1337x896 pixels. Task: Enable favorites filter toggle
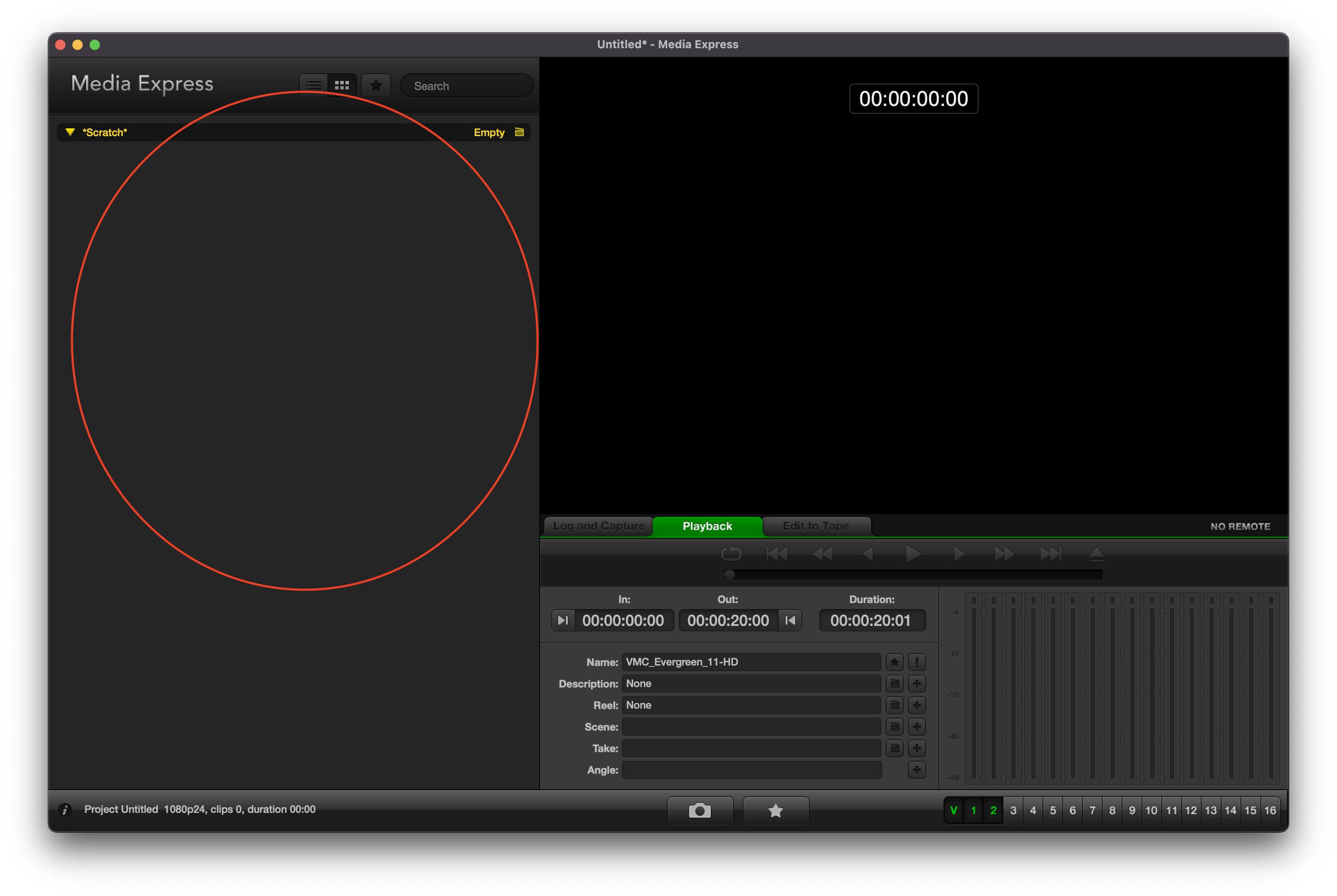pyautogui.click(x=377, y=85)
